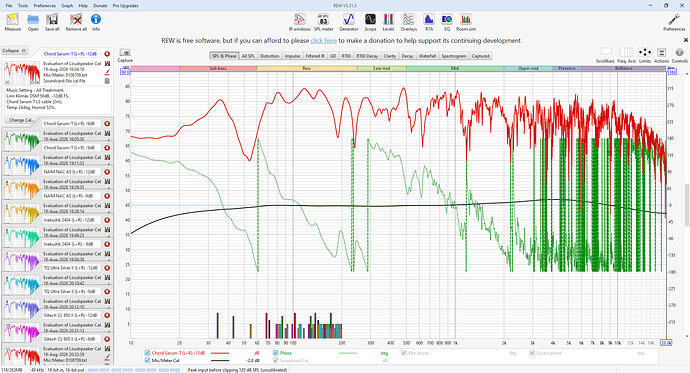This screenshot has height=373, width=690.
Task: Dismiss the donation banner with X
Action: 686,40
